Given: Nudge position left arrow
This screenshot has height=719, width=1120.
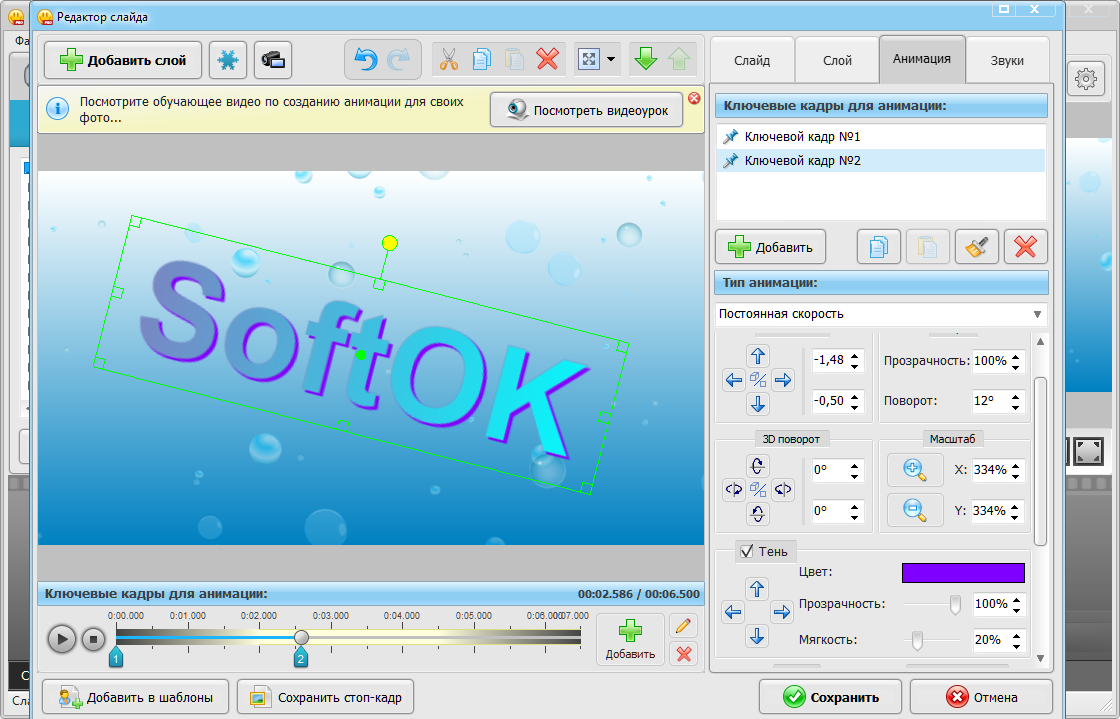Looking at the screenshot, I should point(734,380).
